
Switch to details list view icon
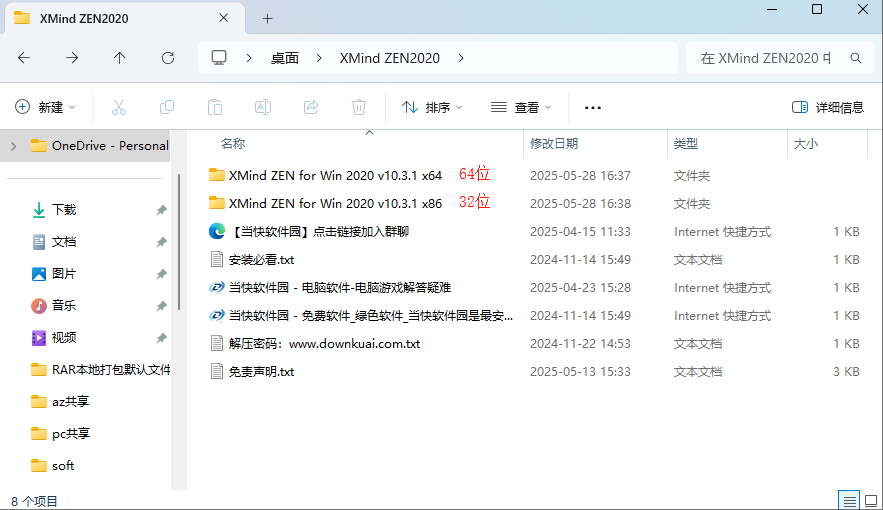pyautogui.click(x=849, y=500)
